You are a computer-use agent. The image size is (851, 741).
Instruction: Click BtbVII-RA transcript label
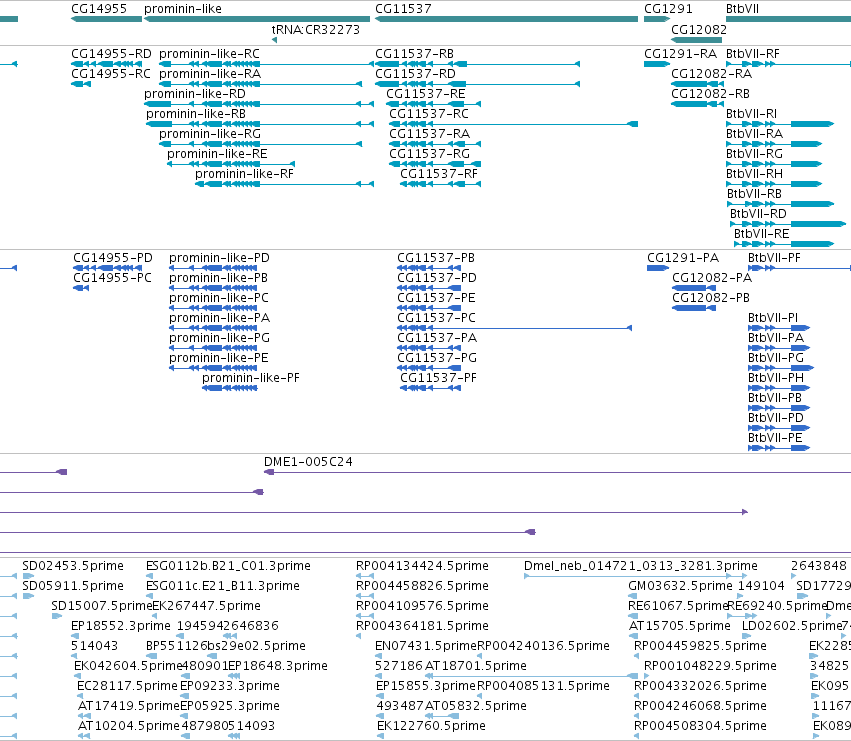click(754, 134)
